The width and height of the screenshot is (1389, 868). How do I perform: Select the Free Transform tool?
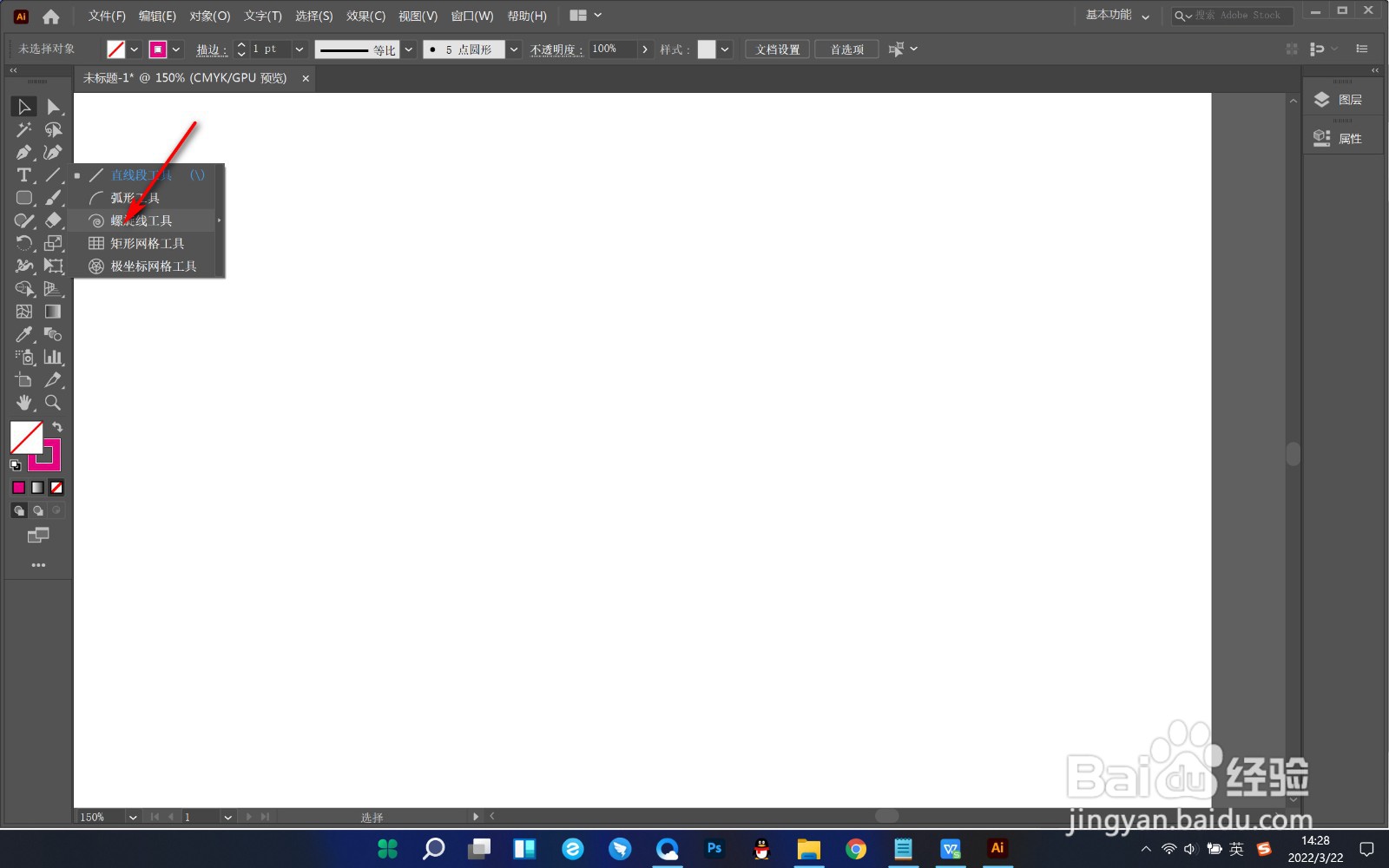(53, 266)
